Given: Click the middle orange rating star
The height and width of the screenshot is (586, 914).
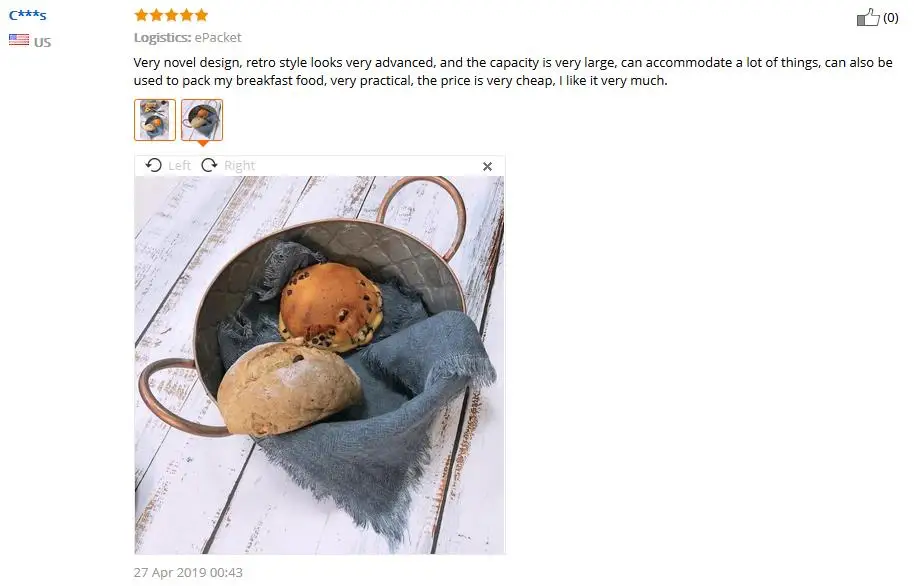Looking at the screenshot, I should tap(171, 15).
